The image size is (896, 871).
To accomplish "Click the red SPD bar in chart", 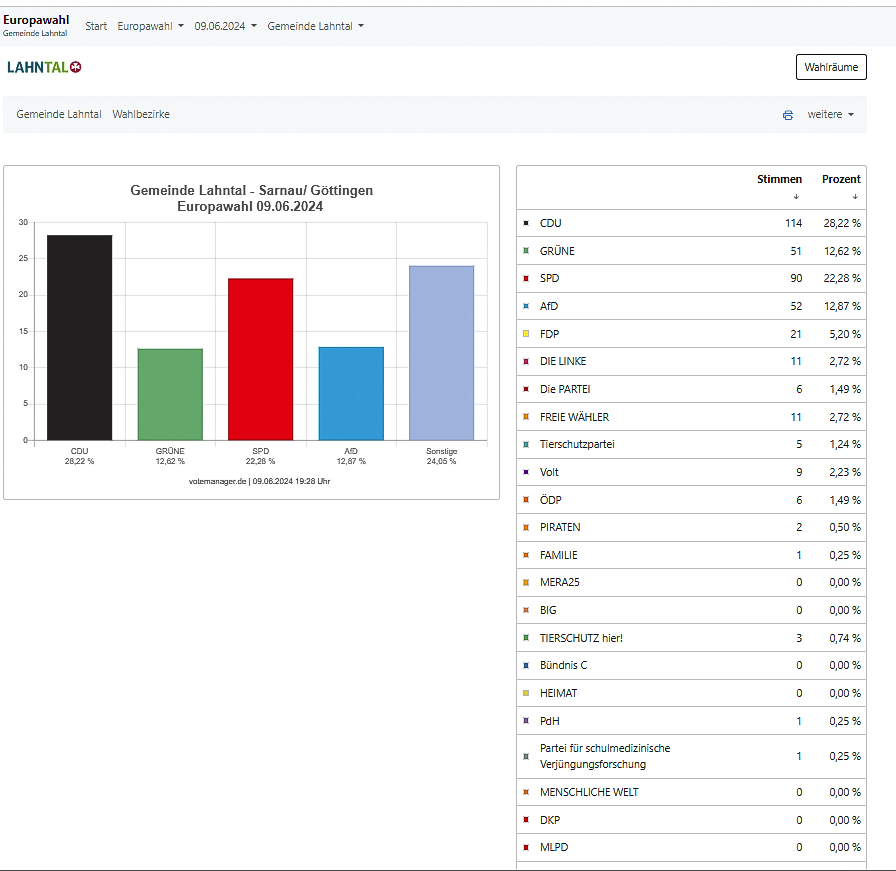I will click(260, 359).
